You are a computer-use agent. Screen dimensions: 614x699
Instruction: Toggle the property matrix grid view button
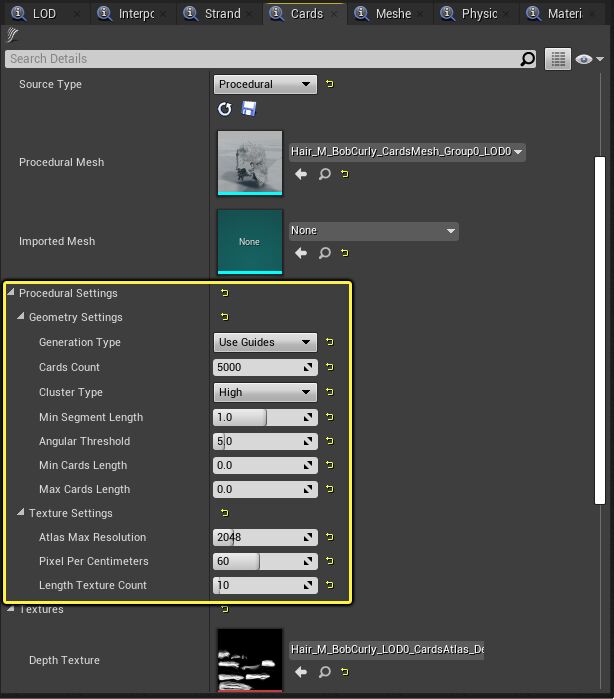coord(558,59)
